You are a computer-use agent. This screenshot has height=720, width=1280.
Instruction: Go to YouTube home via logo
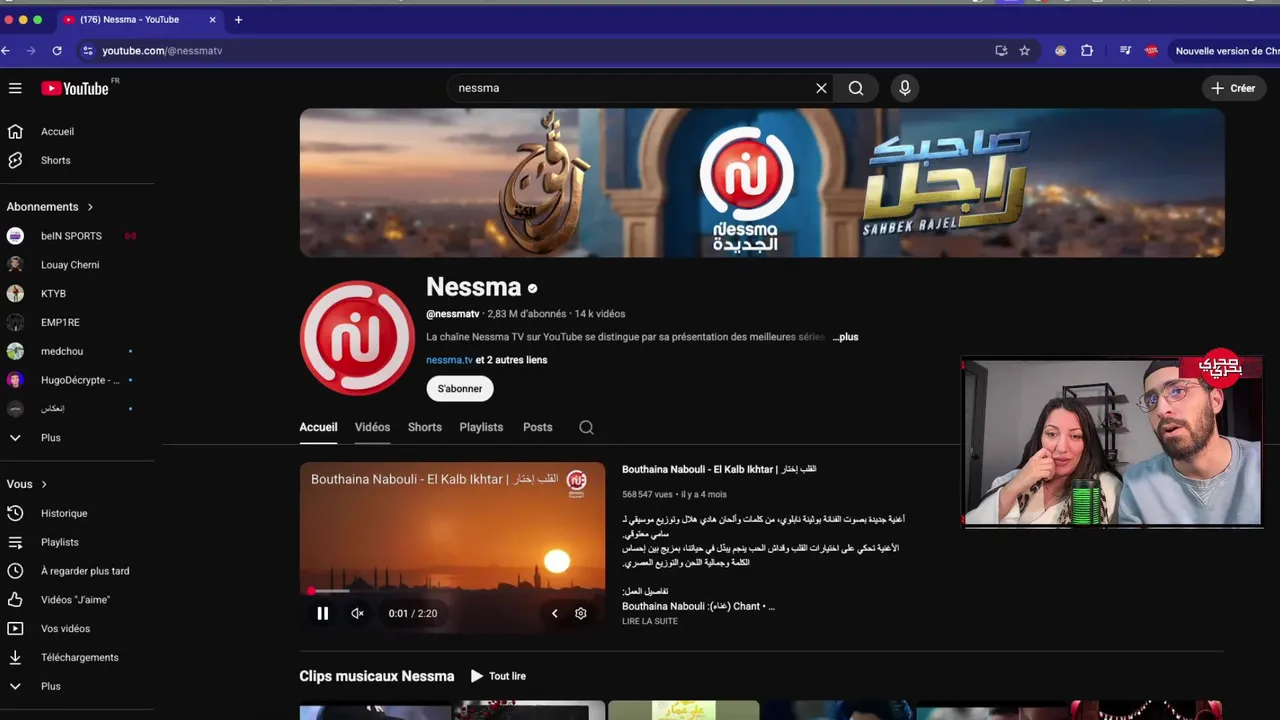click(75, 88)
